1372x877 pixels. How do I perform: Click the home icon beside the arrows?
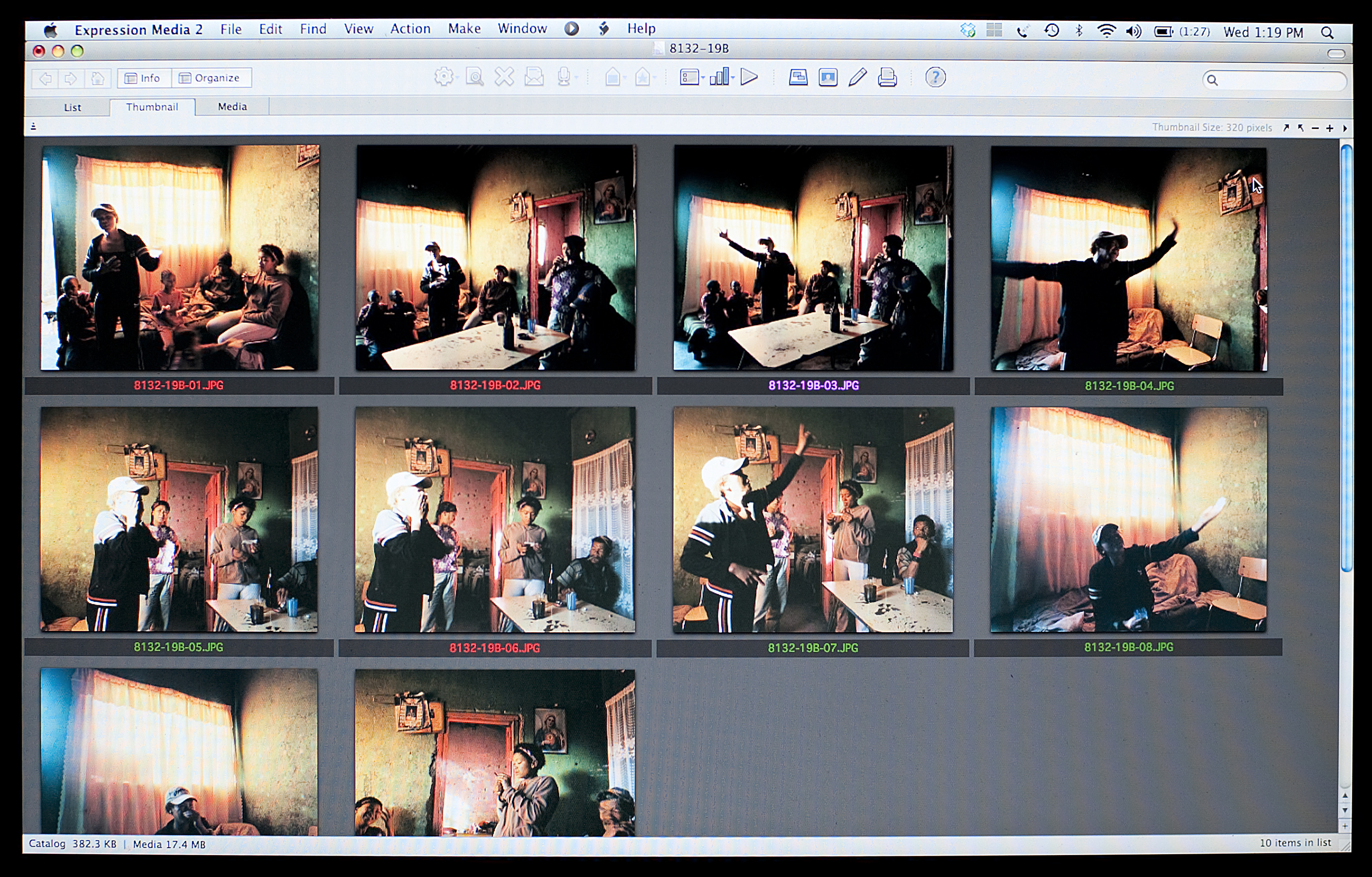[x=98, y=78]
